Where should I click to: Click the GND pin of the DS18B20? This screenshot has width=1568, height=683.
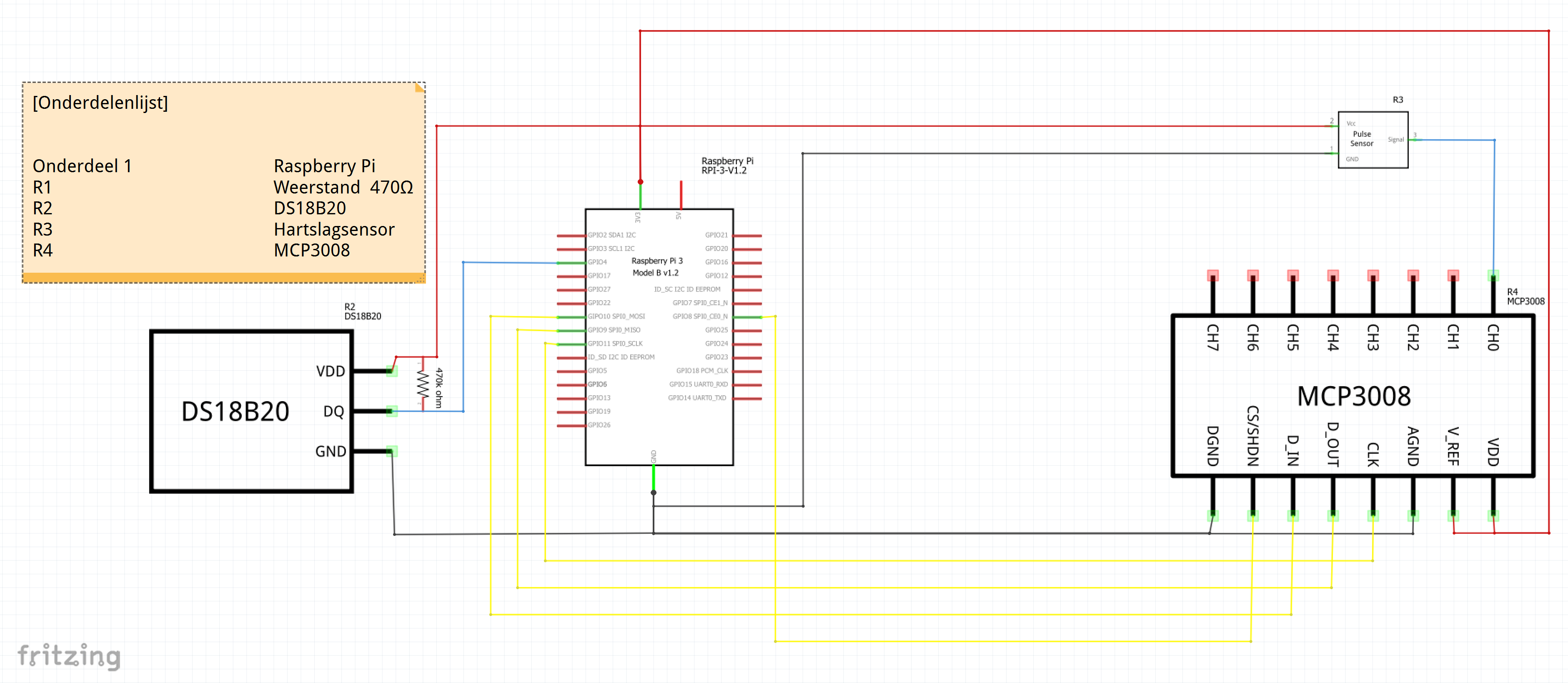point(373,451)
